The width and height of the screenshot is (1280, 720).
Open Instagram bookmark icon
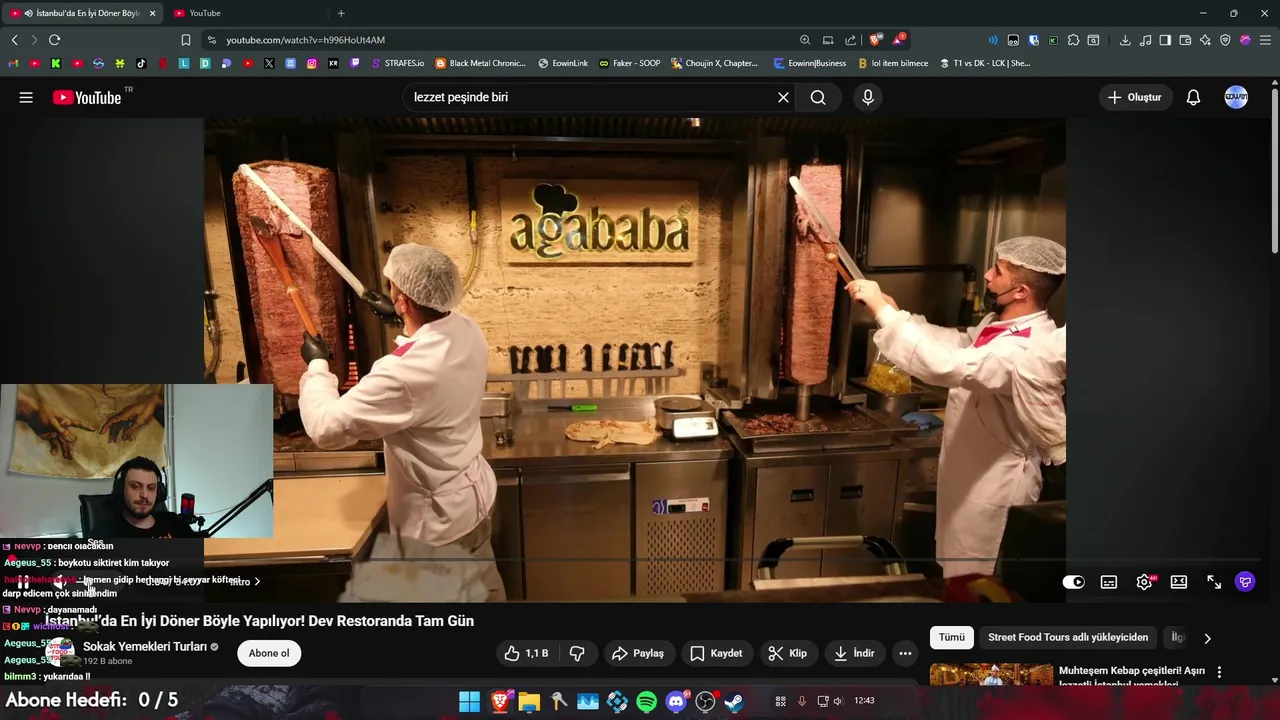tap(312, 63)
